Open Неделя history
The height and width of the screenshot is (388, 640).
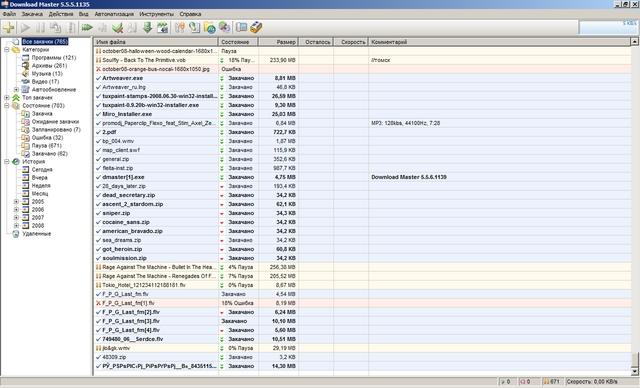(41, 186)
